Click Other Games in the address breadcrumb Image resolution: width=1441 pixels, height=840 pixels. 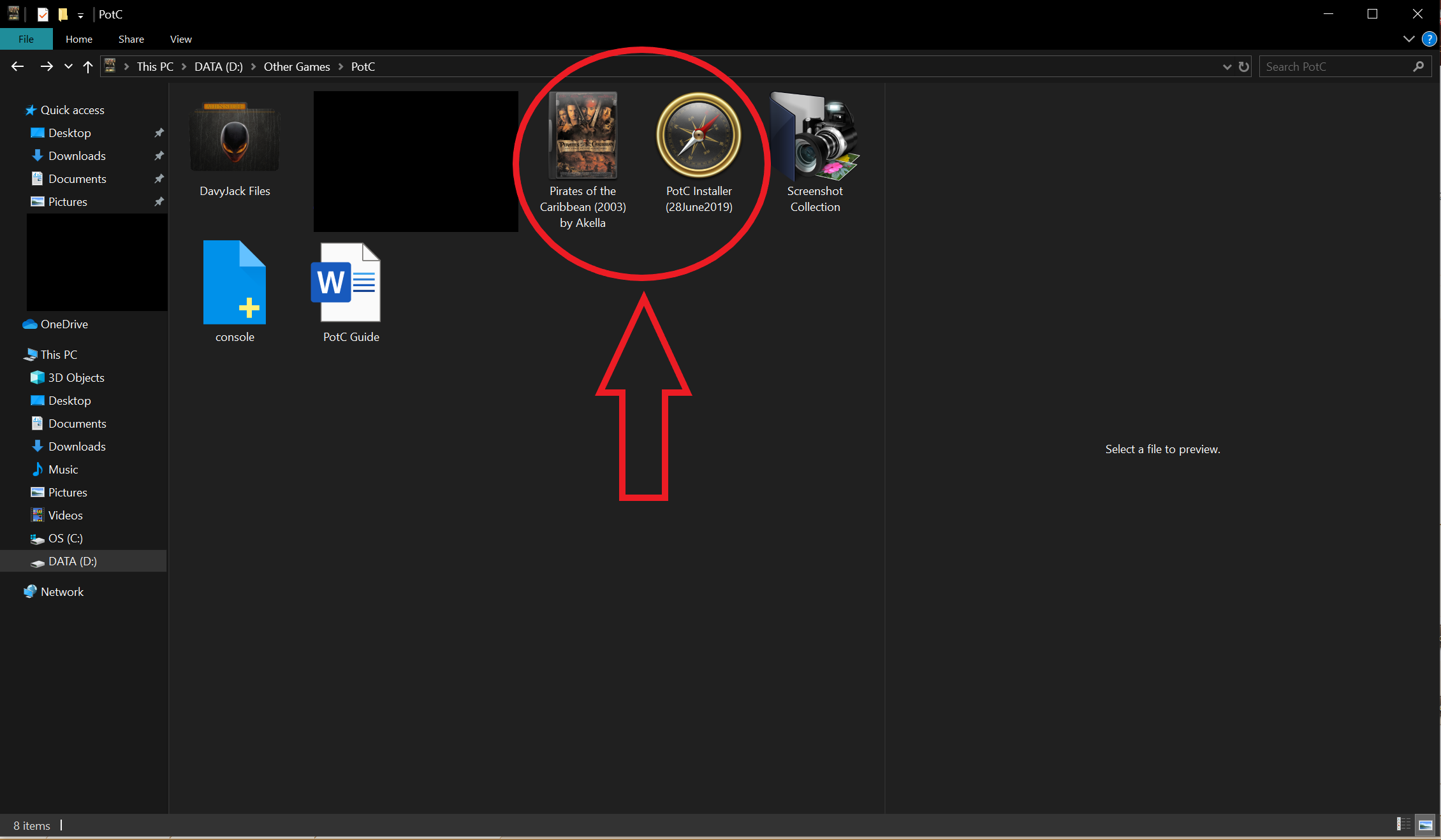click(x=297, y=66)
